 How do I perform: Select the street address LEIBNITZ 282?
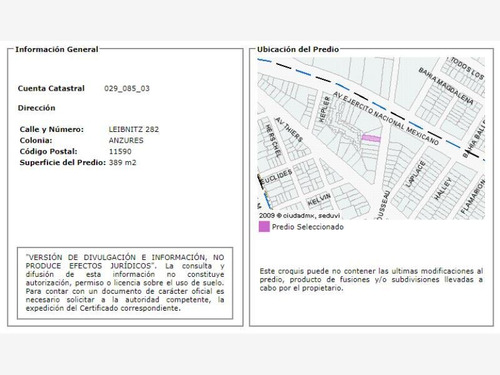pos(134,129)
